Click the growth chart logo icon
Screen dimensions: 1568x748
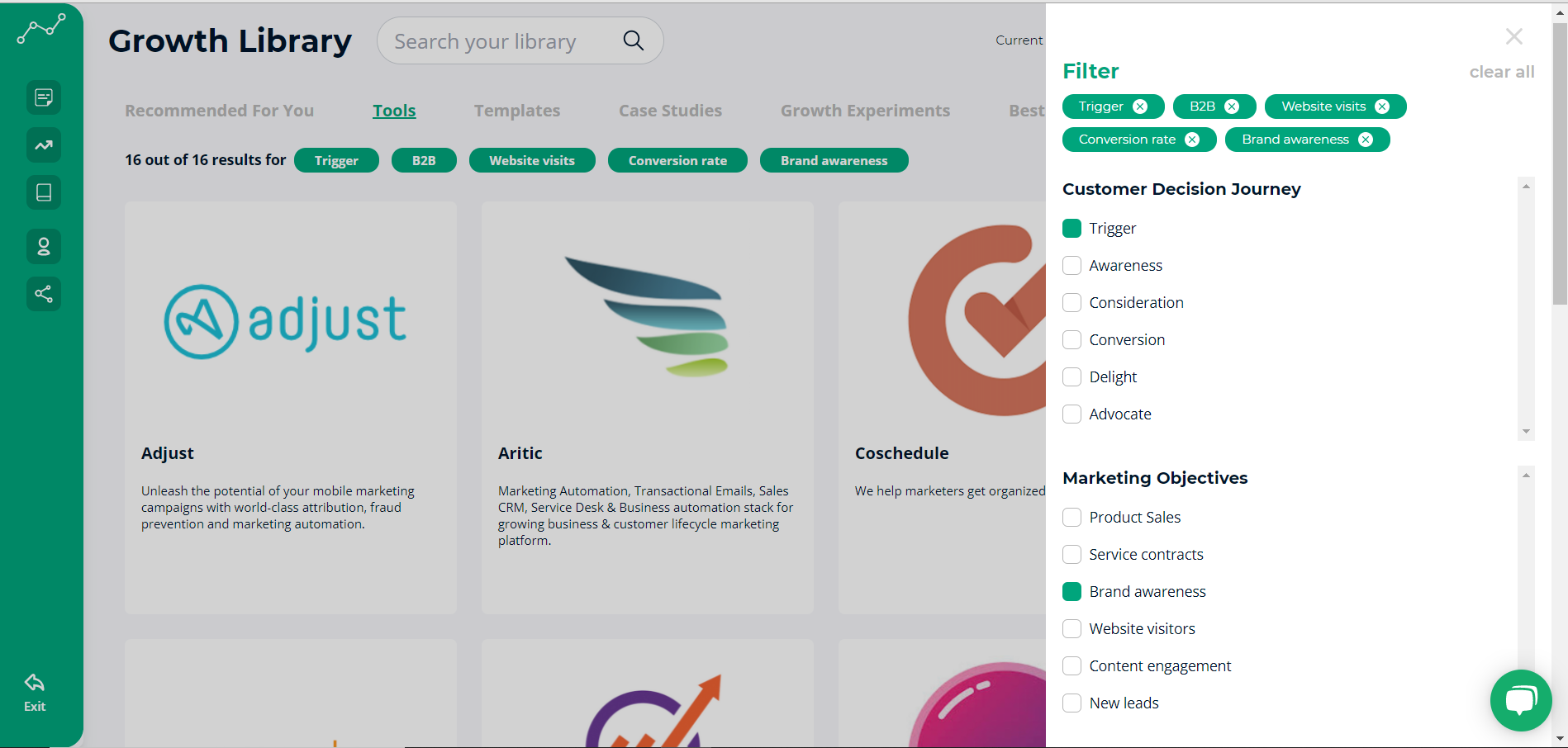point(41,29)
